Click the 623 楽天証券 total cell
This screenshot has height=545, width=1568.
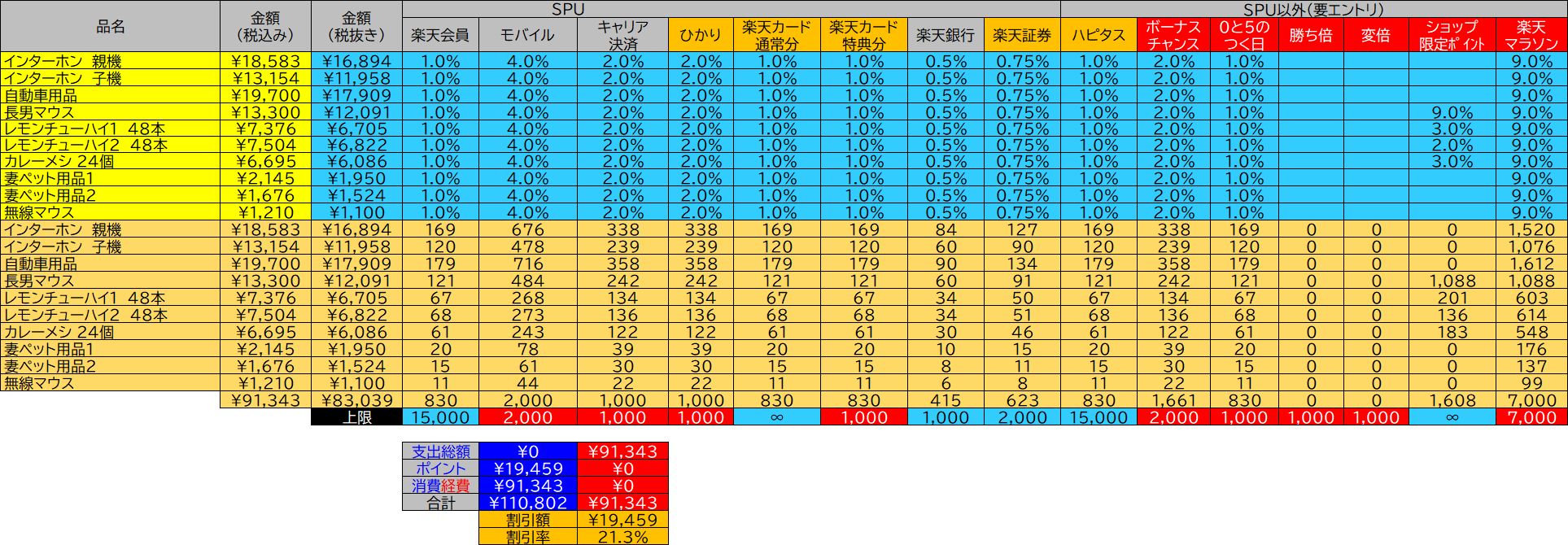click(x=1022, y=400)
